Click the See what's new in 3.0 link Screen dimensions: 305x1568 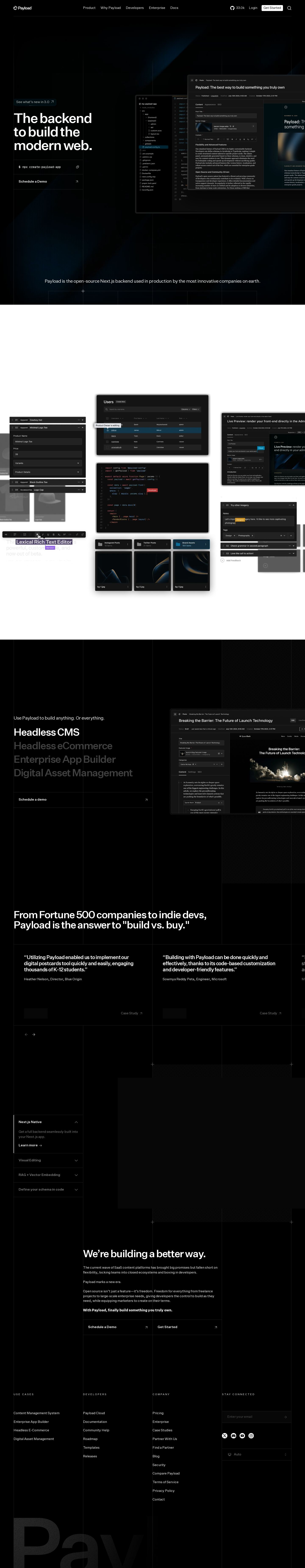click(x=35, y=102)
